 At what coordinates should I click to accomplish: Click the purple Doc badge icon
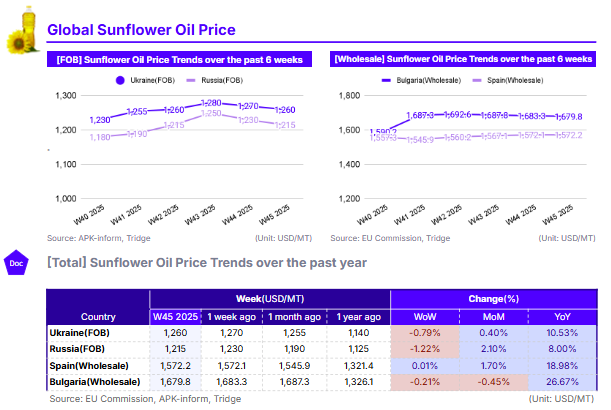point(16,263)
